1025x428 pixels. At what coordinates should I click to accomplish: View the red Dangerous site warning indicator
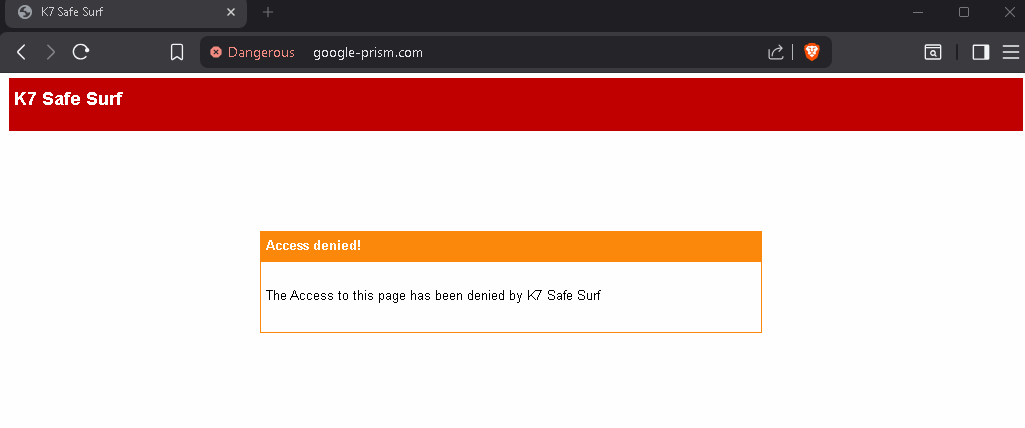(252, 52)
